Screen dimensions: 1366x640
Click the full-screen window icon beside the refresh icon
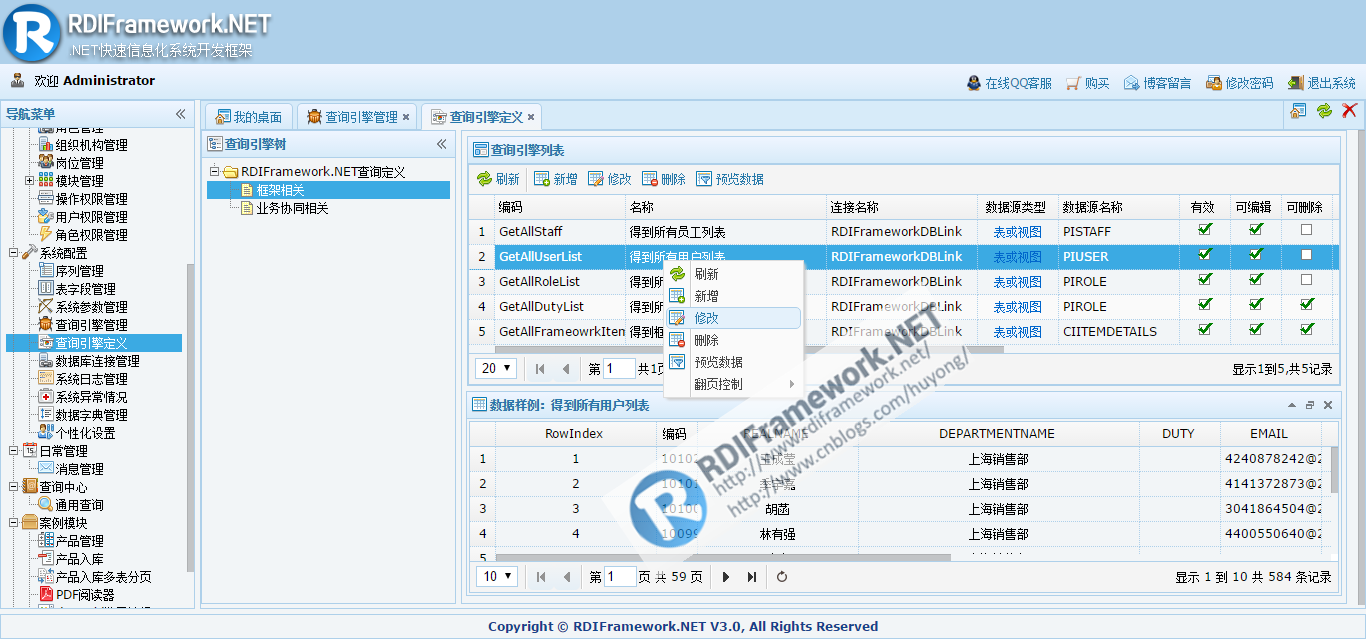[1298, 111]
